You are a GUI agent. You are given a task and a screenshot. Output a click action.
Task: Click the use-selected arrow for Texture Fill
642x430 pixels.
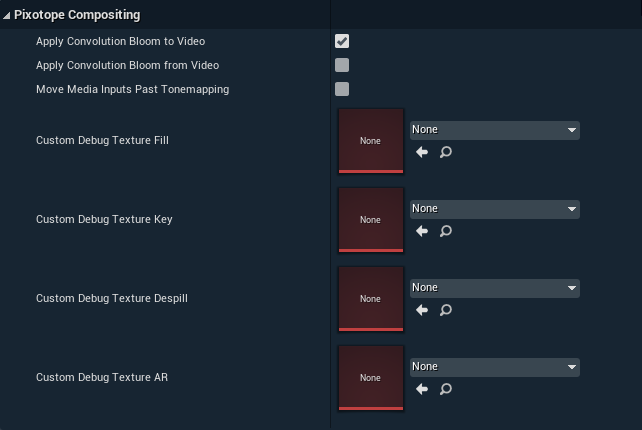coord(422,152)
